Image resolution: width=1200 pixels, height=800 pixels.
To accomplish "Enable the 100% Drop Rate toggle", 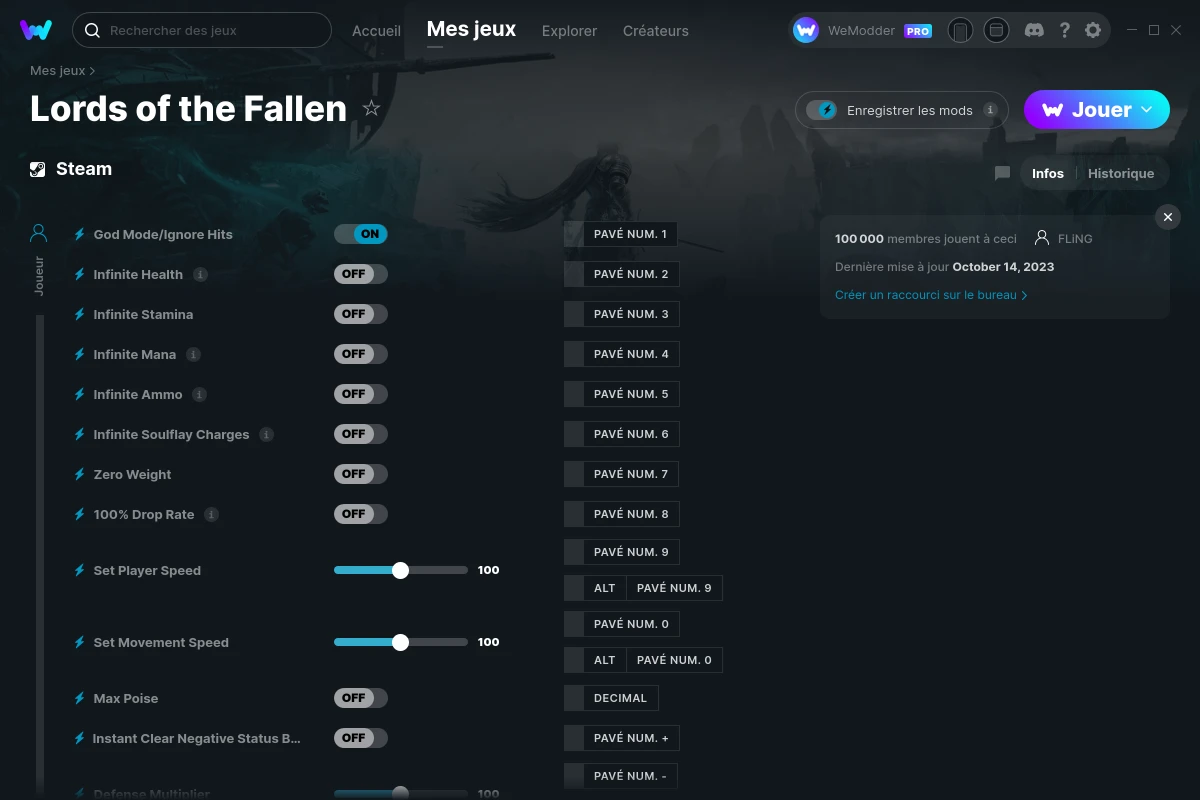I will click(x=360, y=514).
